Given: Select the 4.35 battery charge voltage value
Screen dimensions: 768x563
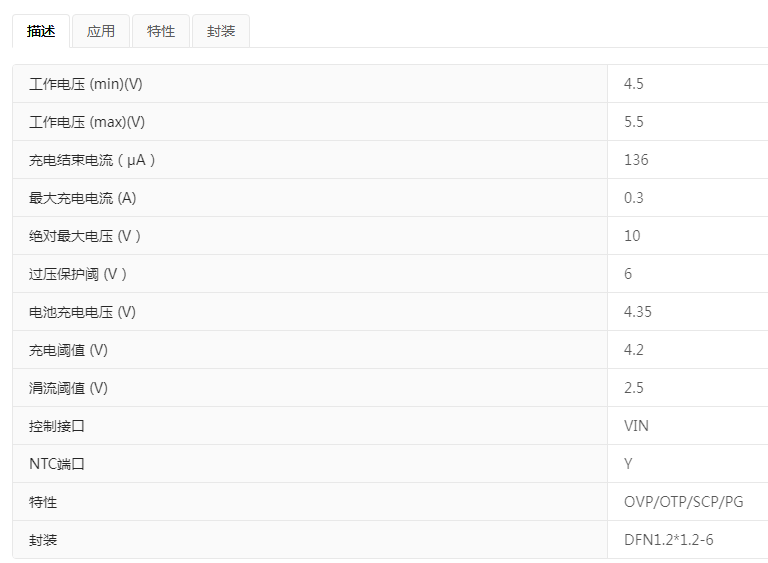Looking at the screenshot, I should 638,312.
